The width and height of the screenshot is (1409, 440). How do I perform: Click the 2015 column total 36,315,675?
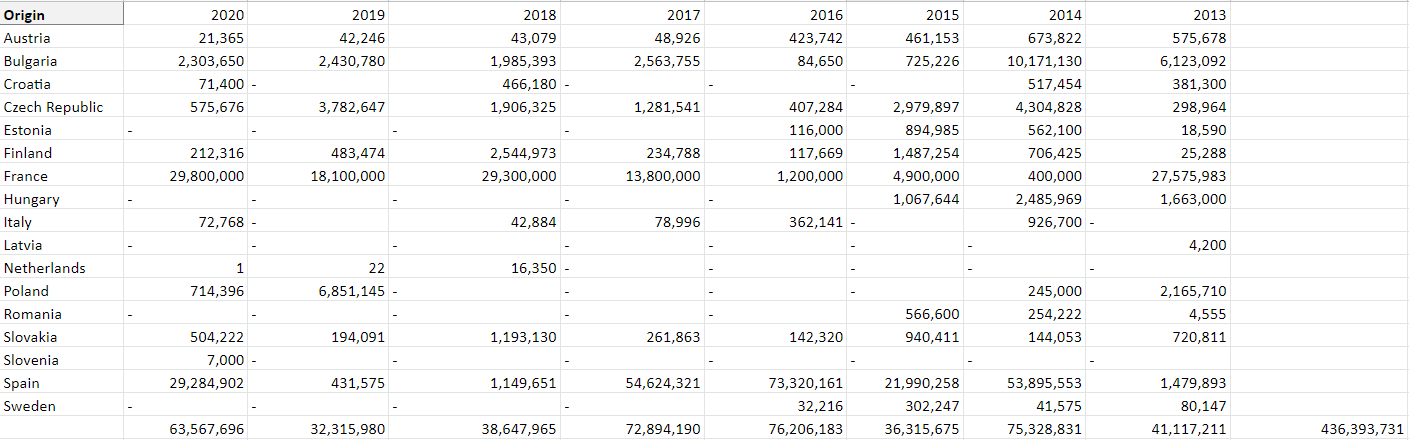[x=906, y=429]
